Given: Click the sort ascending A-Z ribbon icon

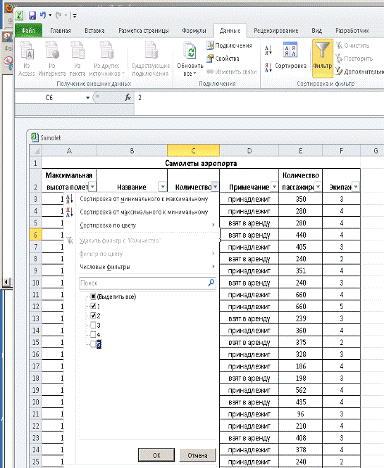Looking at the screenshot, I should point(268,50).
